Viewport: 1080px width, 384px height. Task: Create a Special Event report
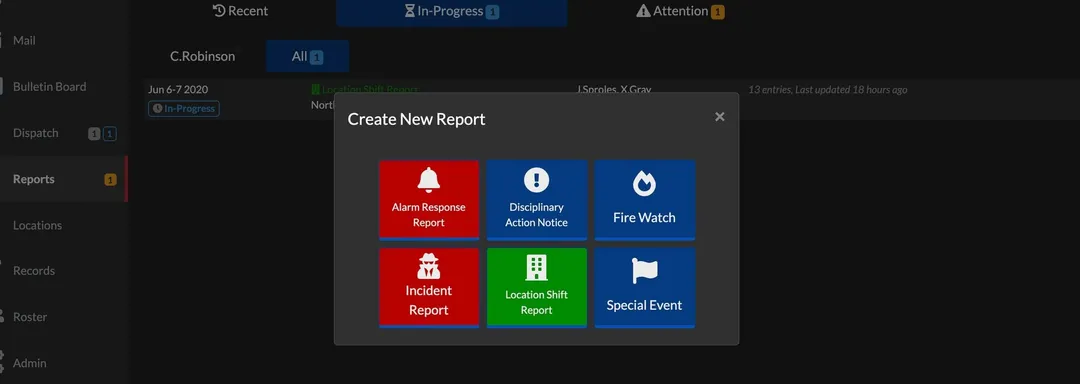(645, 288)
